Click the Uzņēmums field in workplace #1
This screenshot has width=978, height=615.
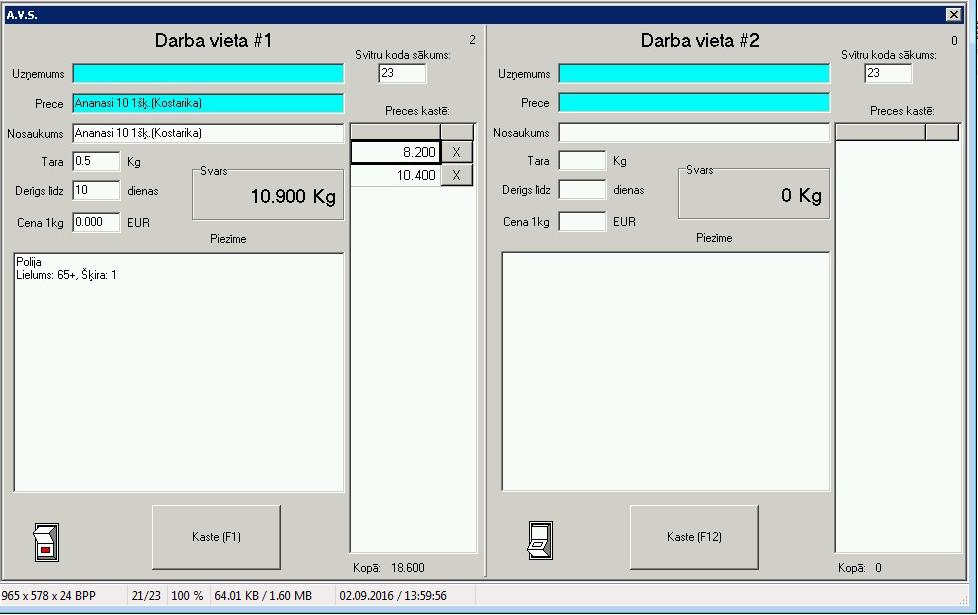tap(208, 74)
